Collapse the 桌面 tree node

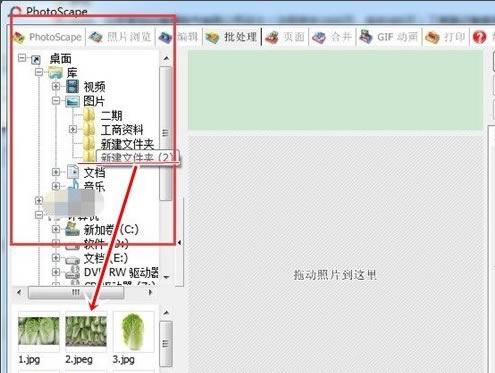click(x=22, y=58)
